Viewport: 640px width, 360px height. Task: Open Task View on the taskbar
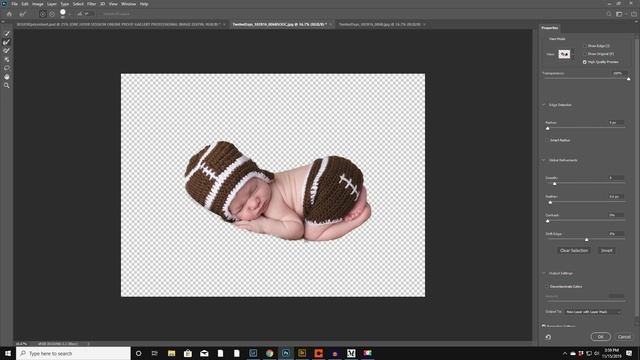(155, 353)
